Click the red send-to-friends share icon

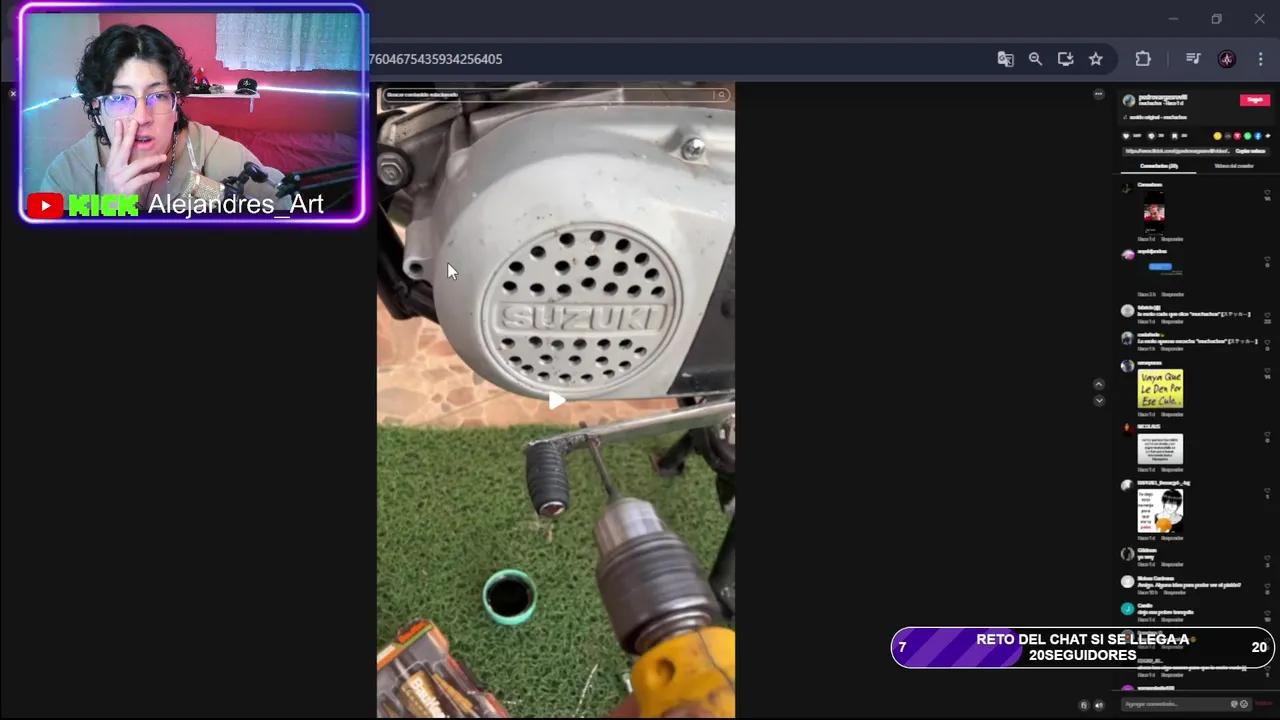(1238, 136)
